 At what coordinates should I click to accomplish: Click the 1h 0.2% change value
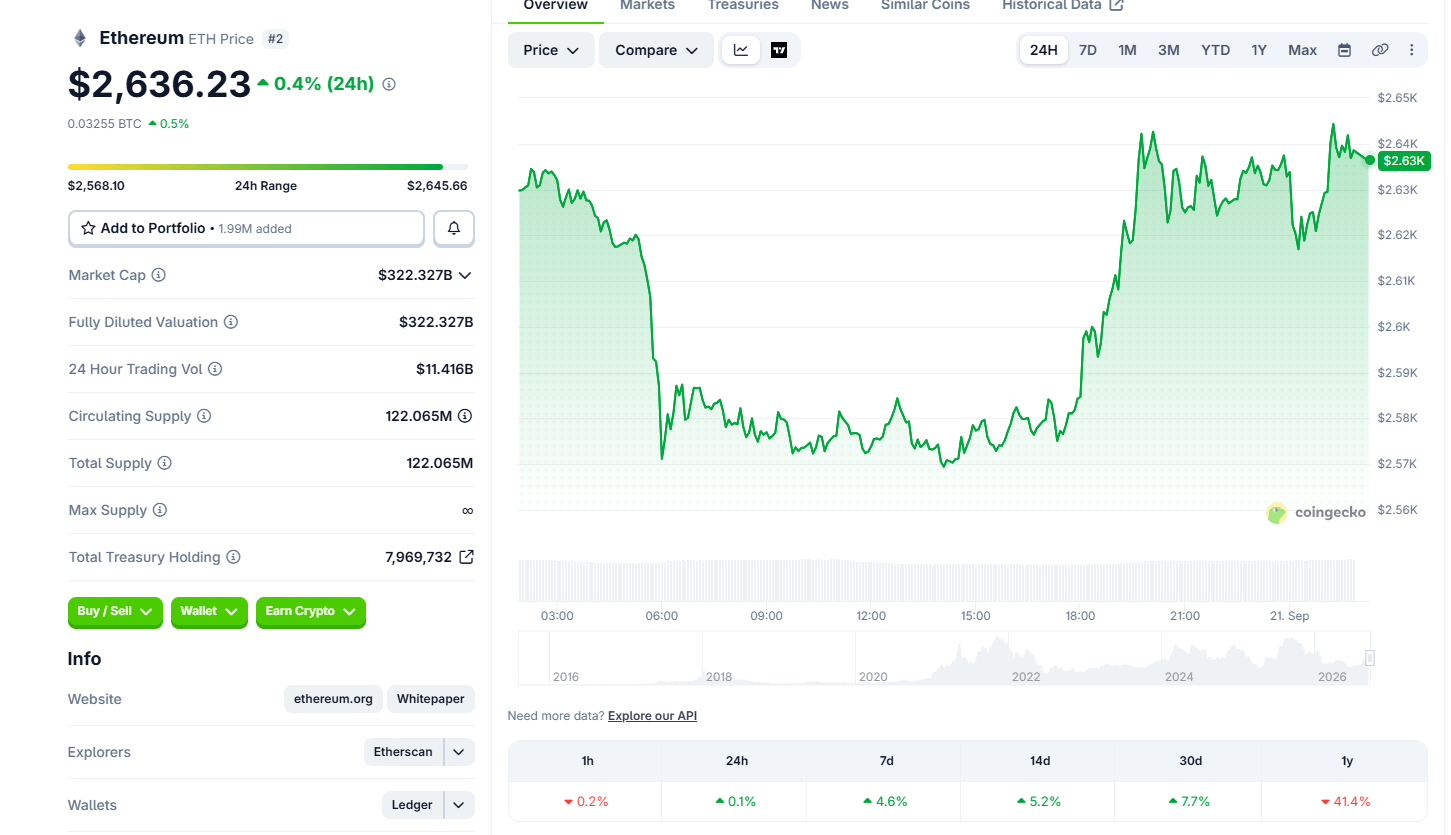pyautogui.click(x=587, y=802)
